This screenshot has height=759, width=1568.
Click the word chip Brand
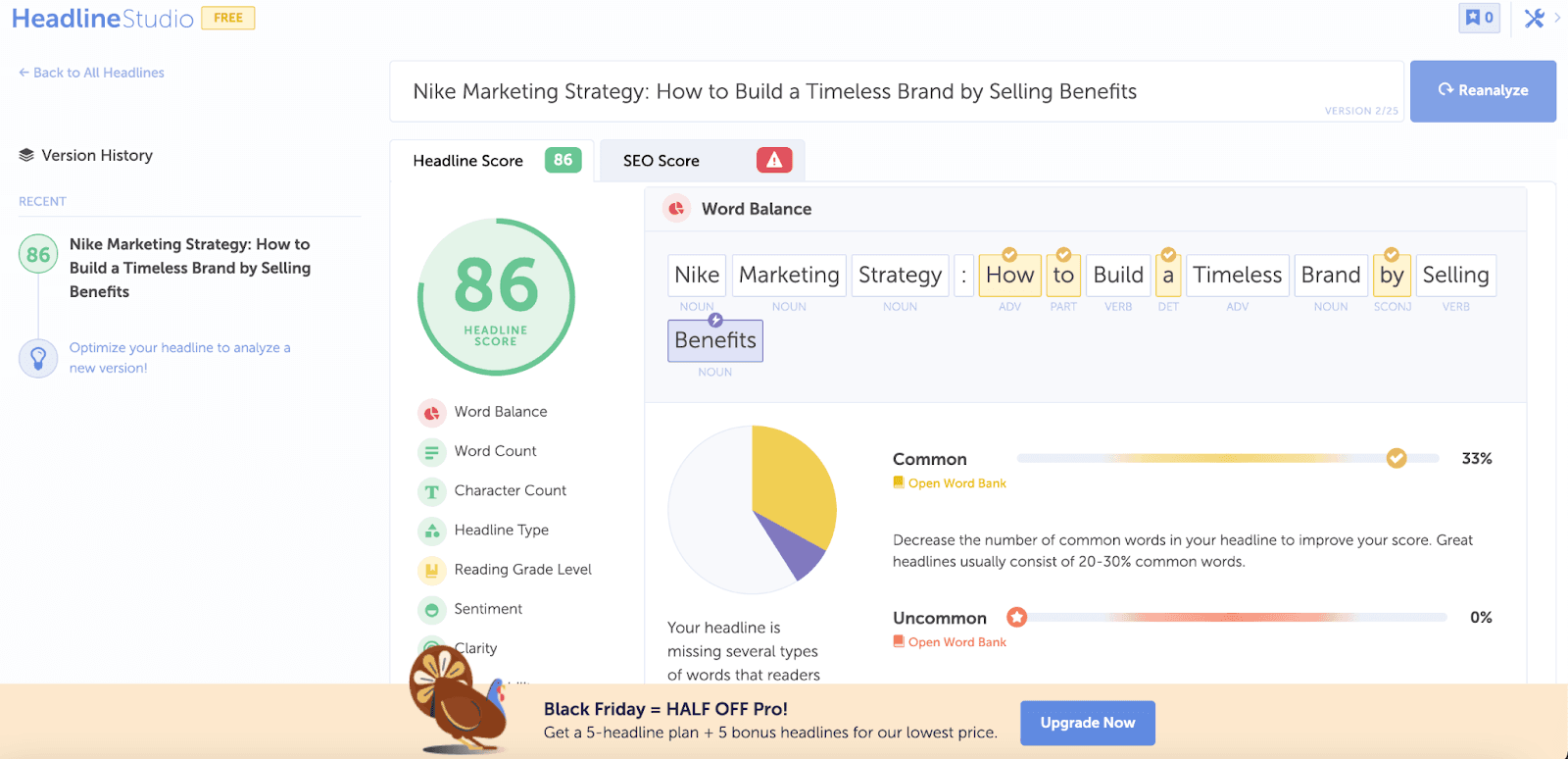1331,276
